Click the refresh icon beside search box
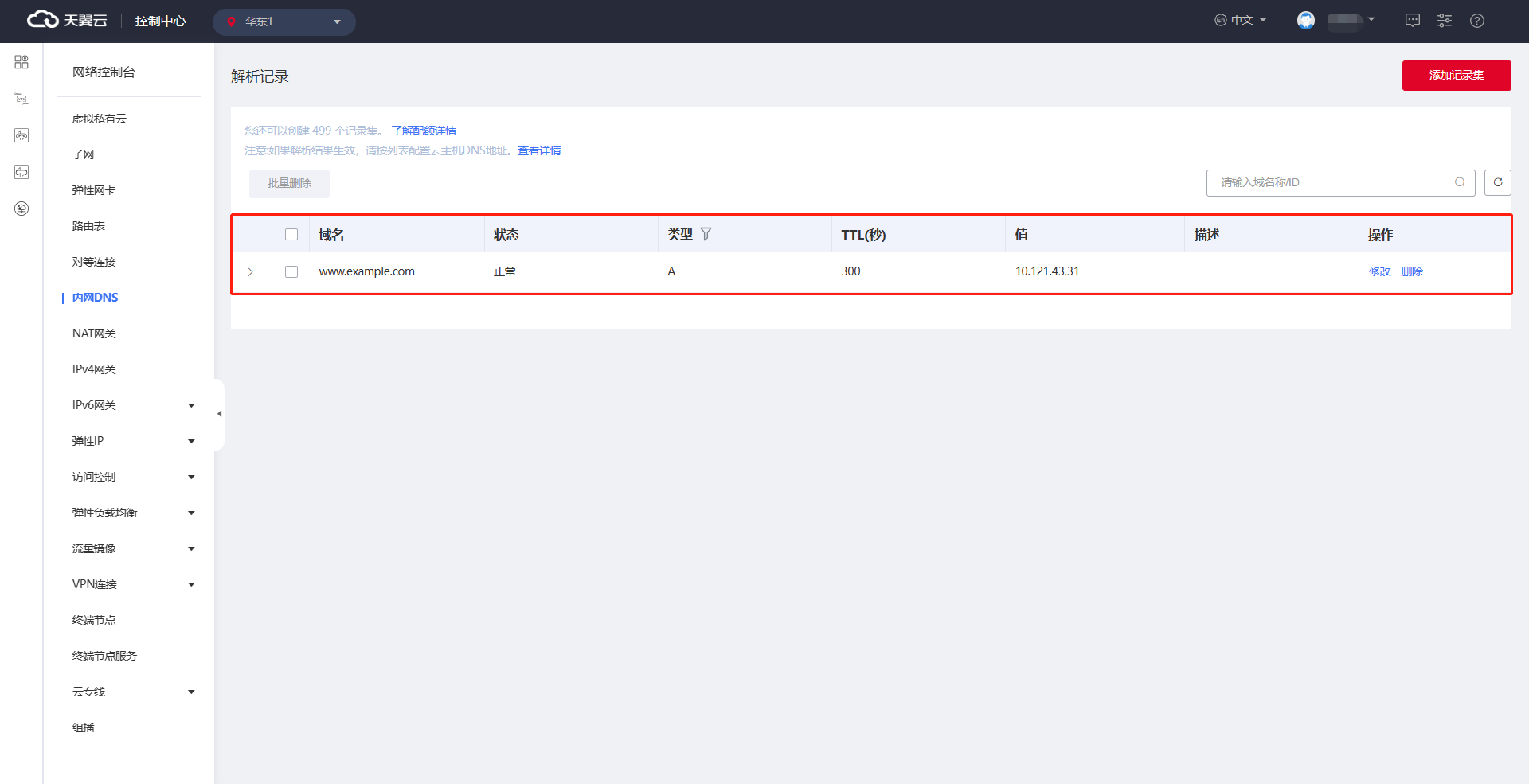This screenshot has height=784, width=1529. tap(1497, 182)
